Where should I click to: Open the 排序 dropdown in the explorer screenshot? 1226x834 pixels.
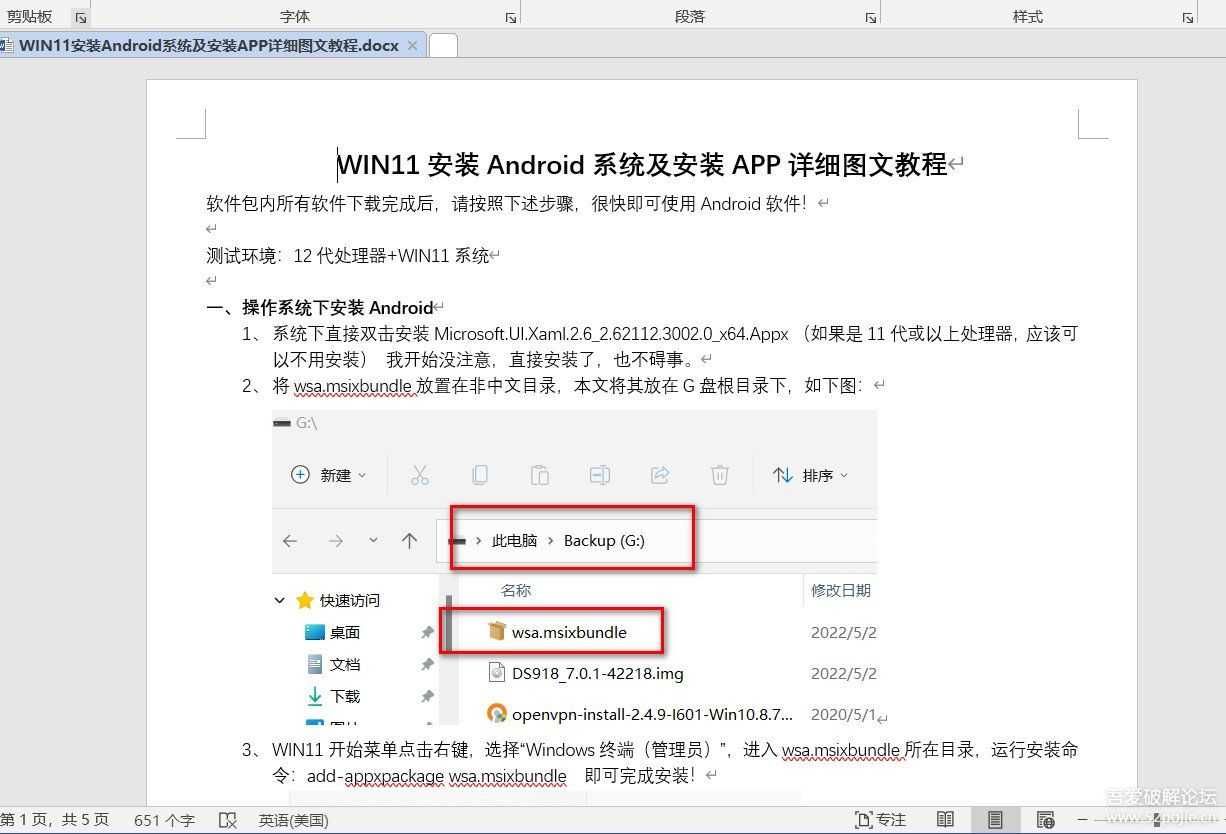pyautogui.click(x=810, y=475)
